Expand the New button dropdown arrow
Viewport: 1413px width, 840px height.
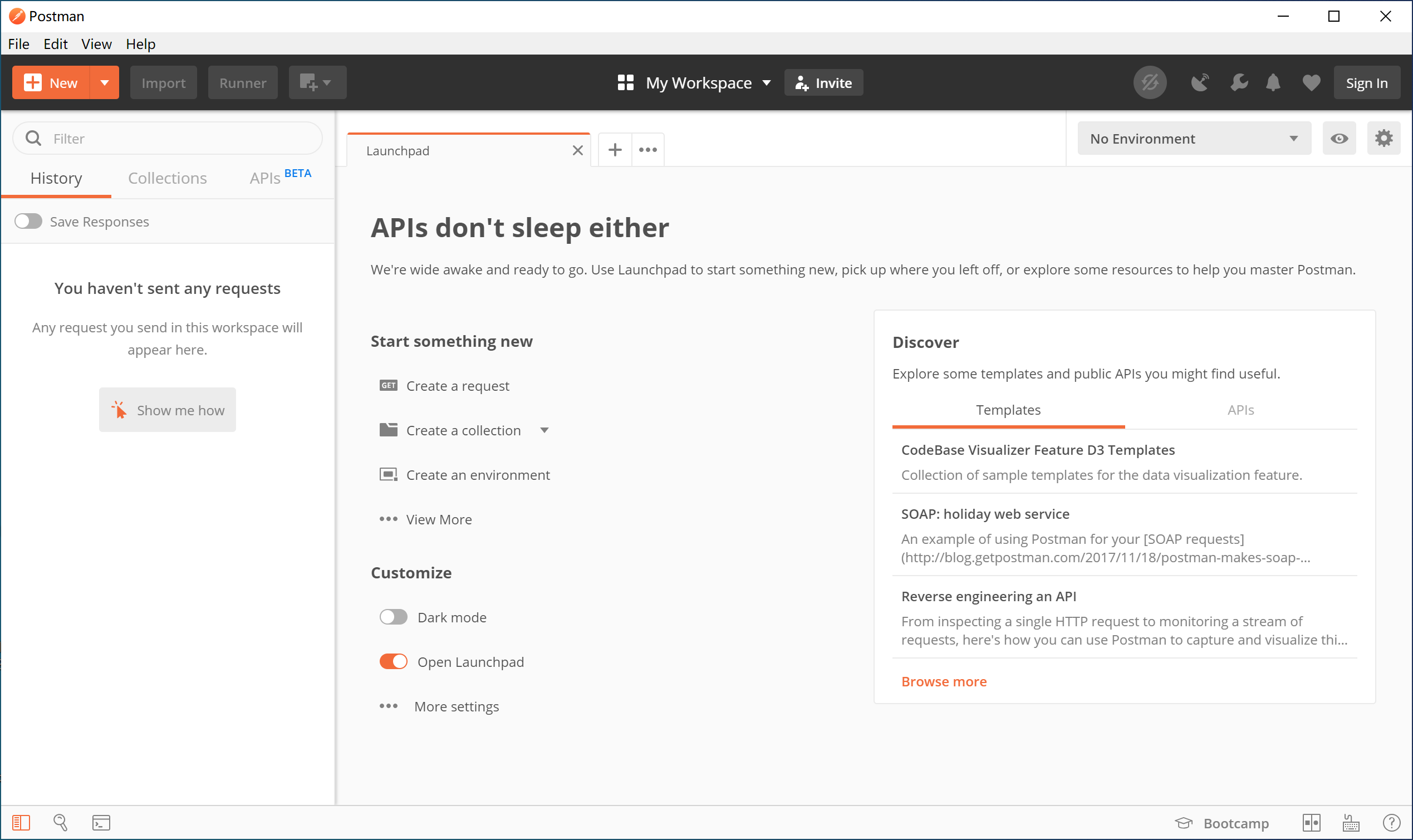coord(104,82)
